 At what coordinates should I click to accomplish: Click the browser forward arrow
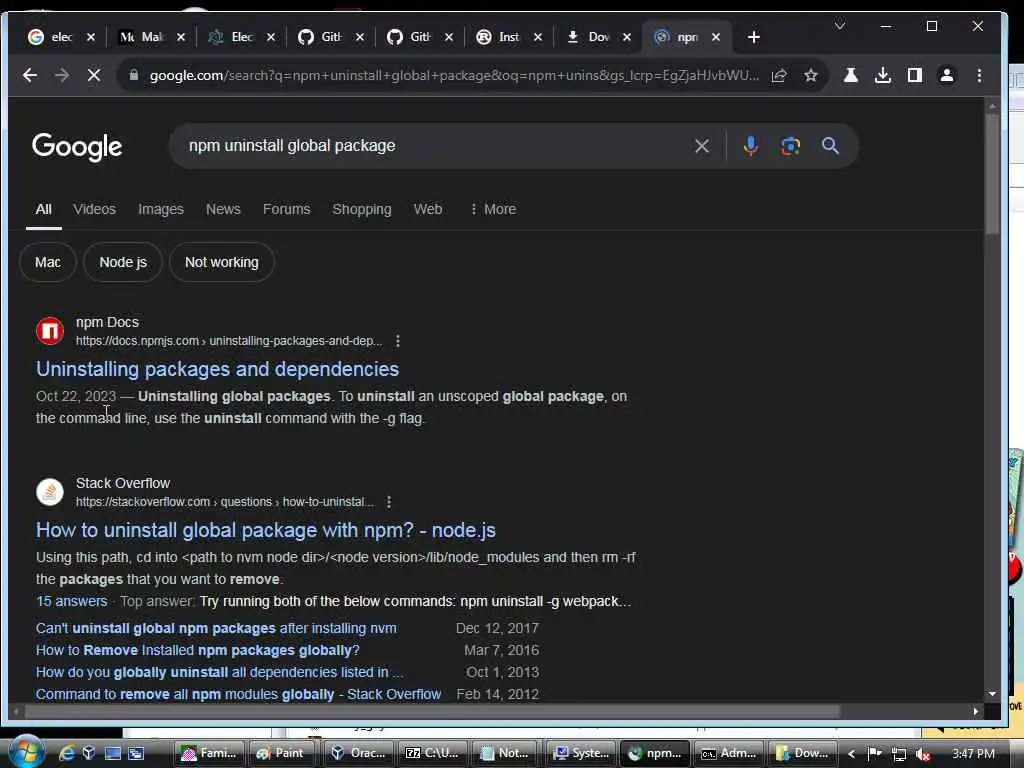point(61,75)
